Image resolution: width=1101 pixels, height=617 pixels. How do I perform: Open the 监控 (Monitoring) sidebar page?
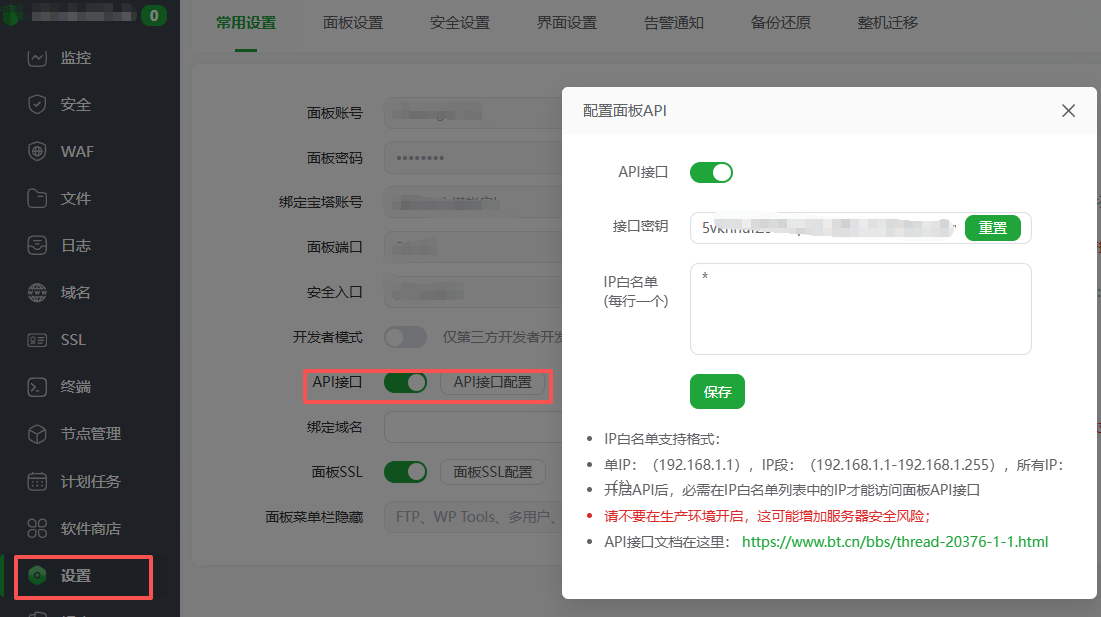70,57
